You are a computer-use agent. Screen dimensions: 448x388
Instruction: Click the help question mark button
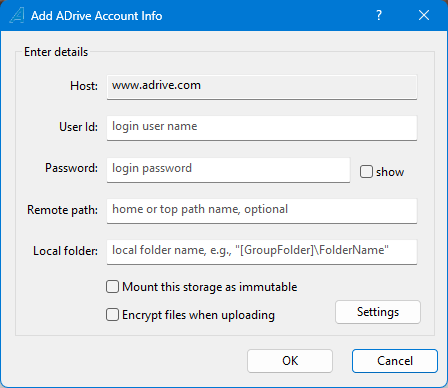pyautogui.click(x=379, y=15)
